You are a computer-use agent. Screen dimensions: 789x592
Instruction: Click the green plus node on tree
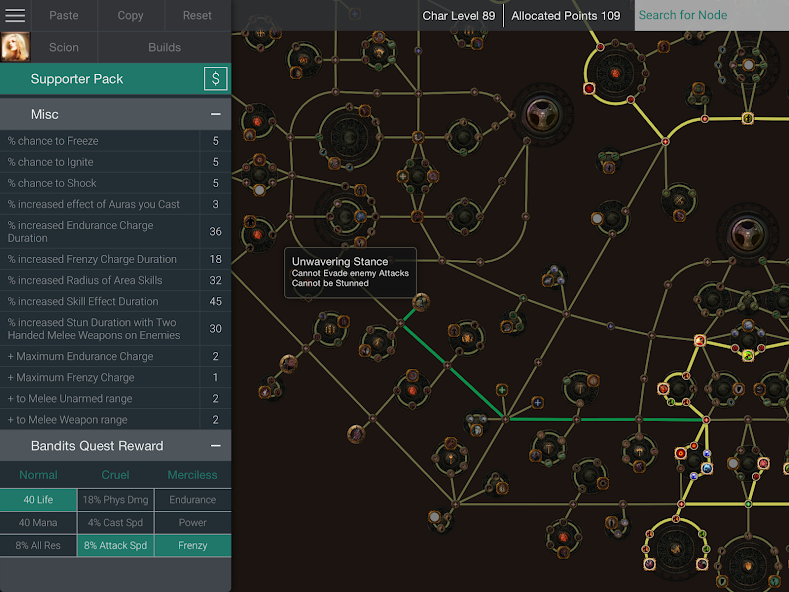coord(503,390)
